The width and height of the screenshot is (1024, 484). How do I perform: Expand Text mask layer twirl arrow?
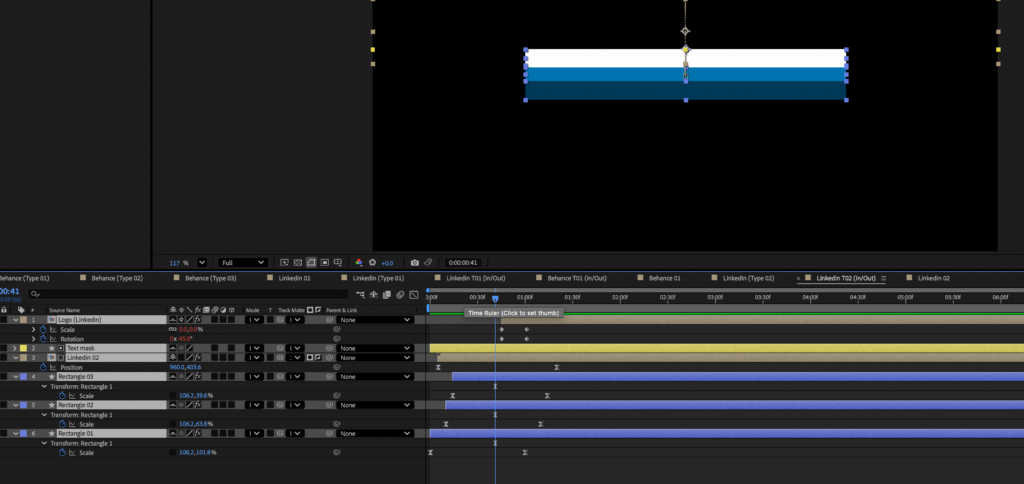(x=14, y=348)
